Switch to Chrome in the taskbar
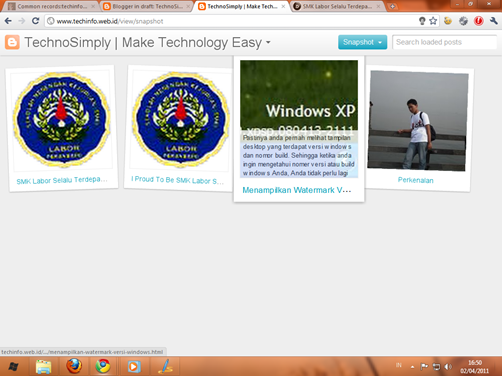Viewport: 502px width, 376px height. (x=103, y=366)
